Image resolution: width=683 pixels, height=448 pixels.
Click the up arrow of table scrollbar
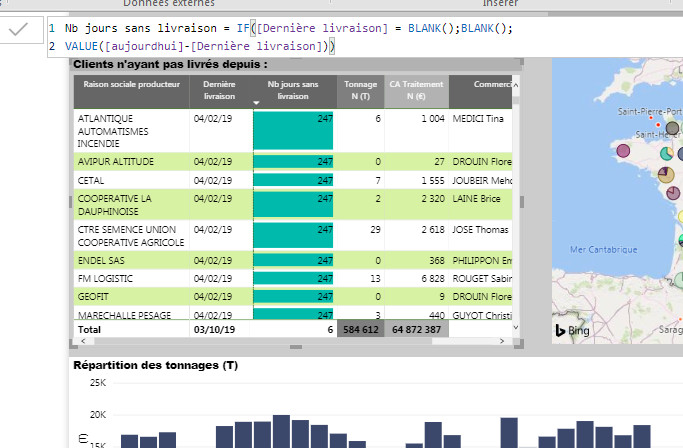516,85
